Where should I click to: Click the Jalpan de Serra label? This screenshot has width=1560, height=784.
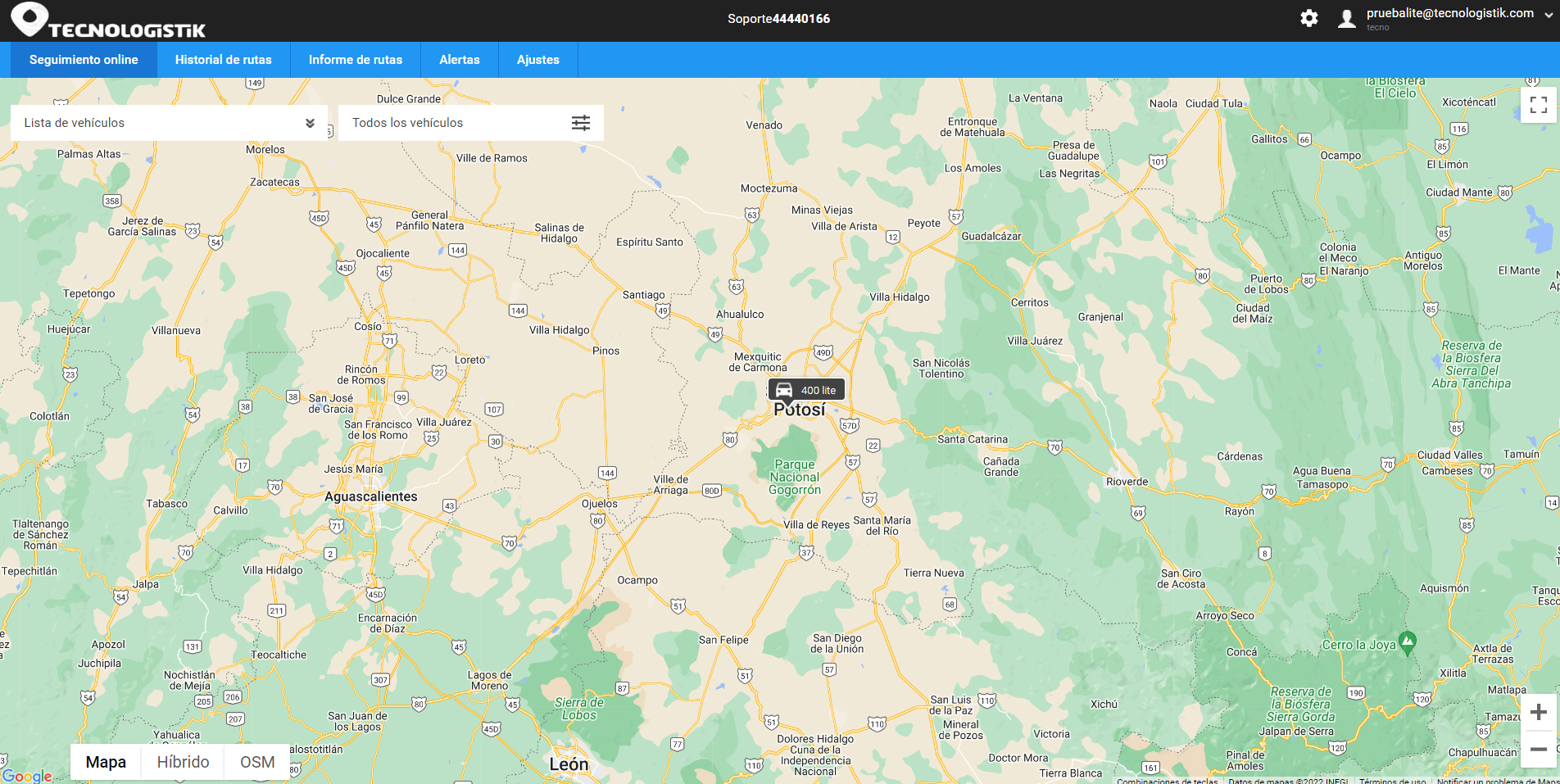tap(1296, 732)
